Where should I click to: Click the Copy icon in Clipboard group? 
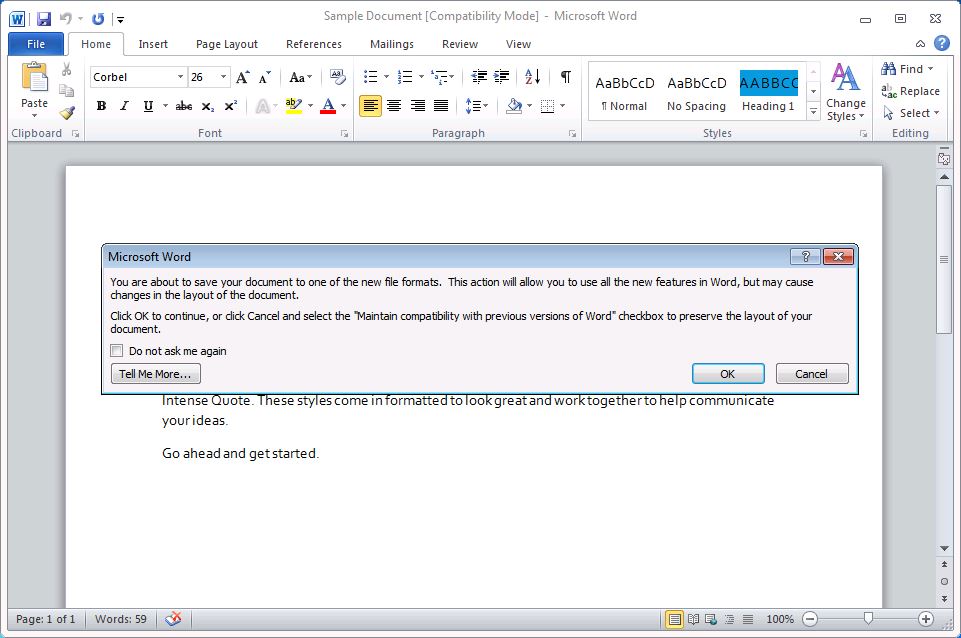click(67, 90)
